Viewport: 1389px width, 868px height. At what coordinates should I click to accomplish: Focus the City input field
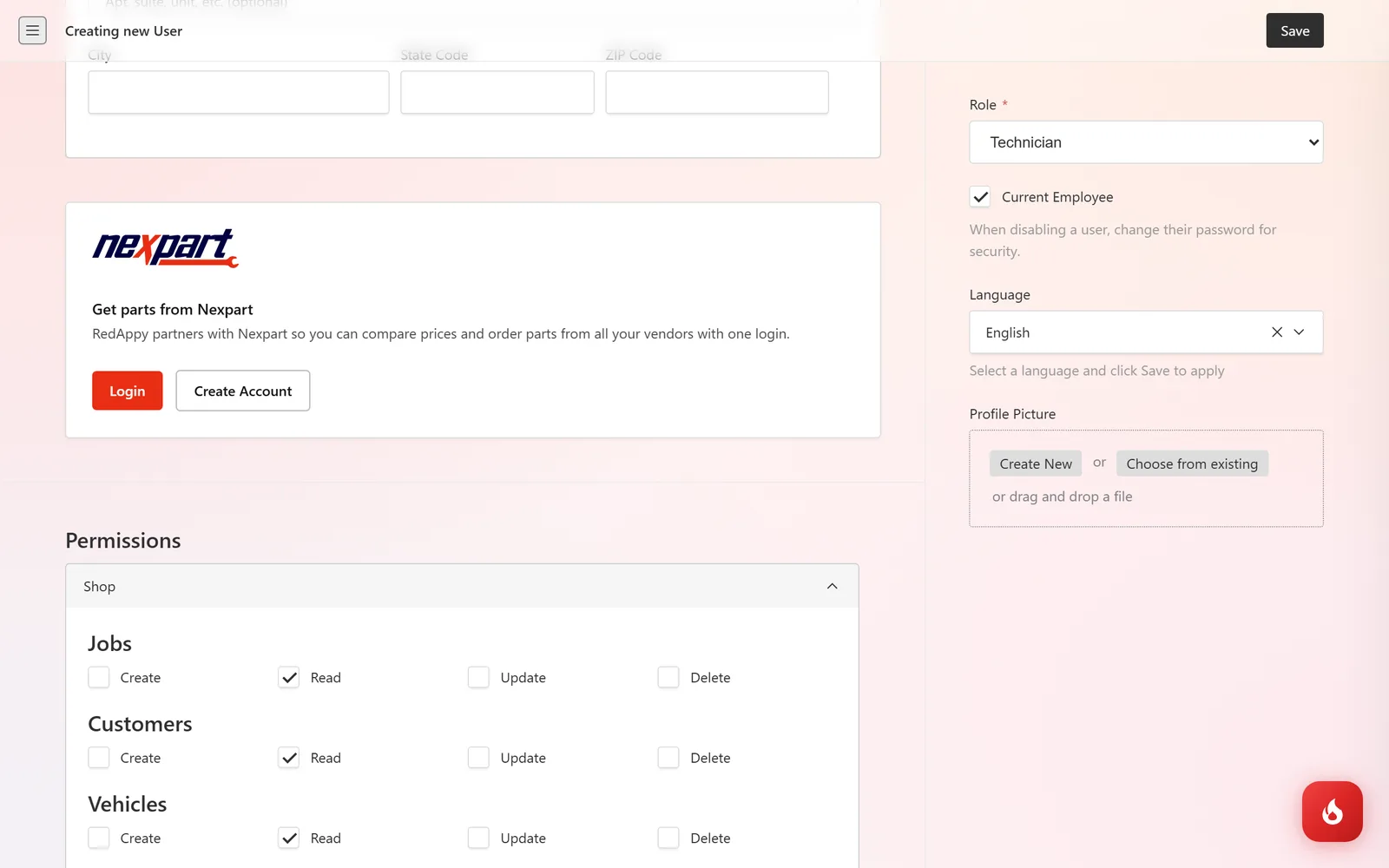(239, 92)
